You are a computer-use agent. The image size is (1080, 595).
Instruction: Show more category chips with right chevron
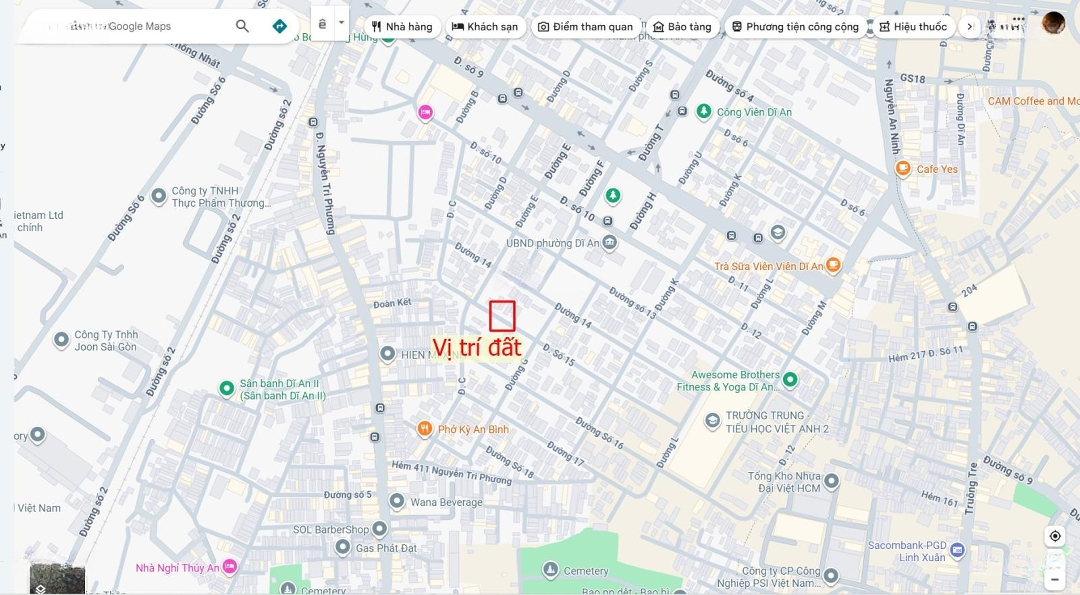(970, 27)
